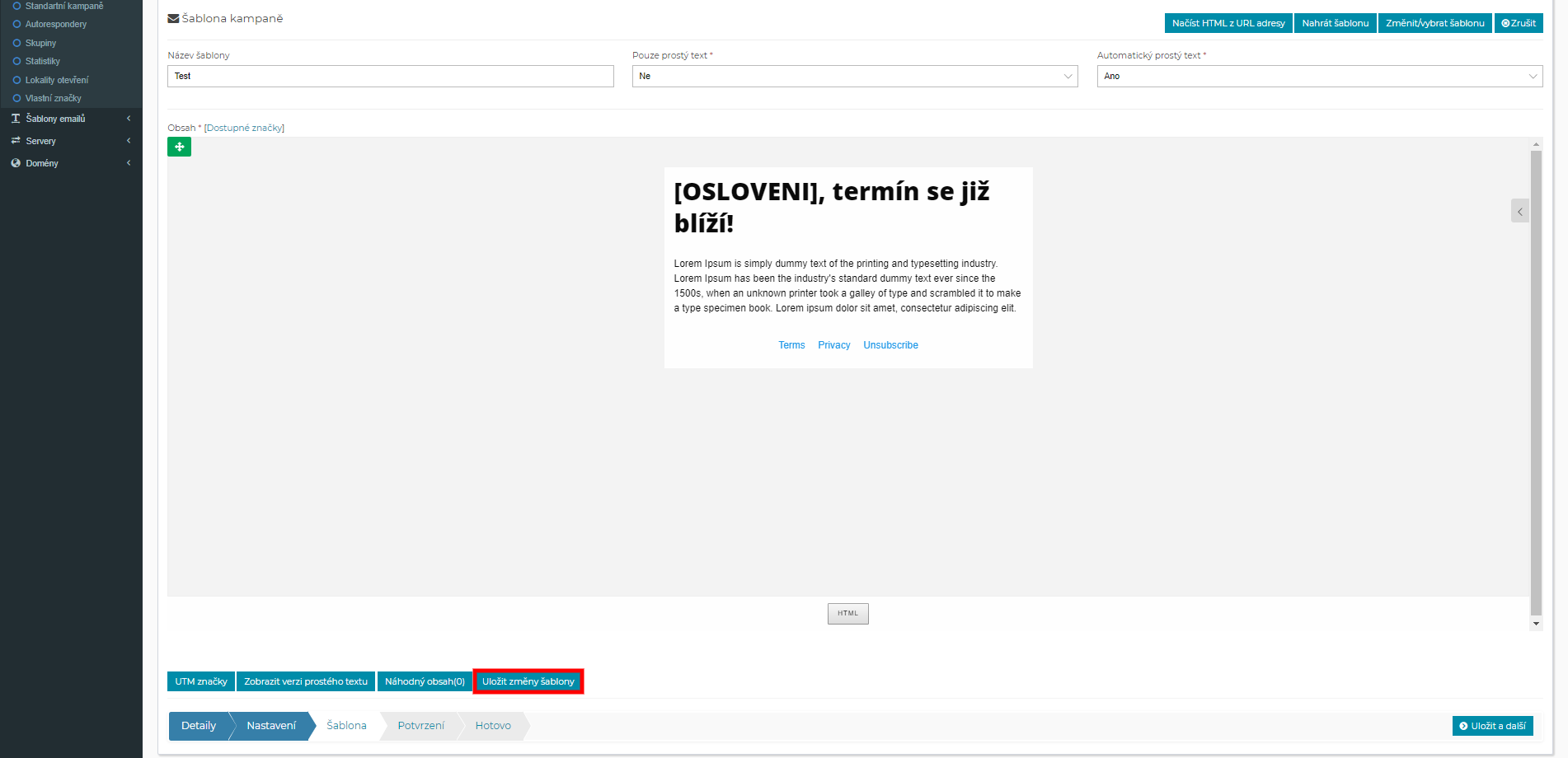Expand the Šablony emailů menu chevron
Image resolution: width=1568 pixels, height=758 pixels.
(129, 119)
